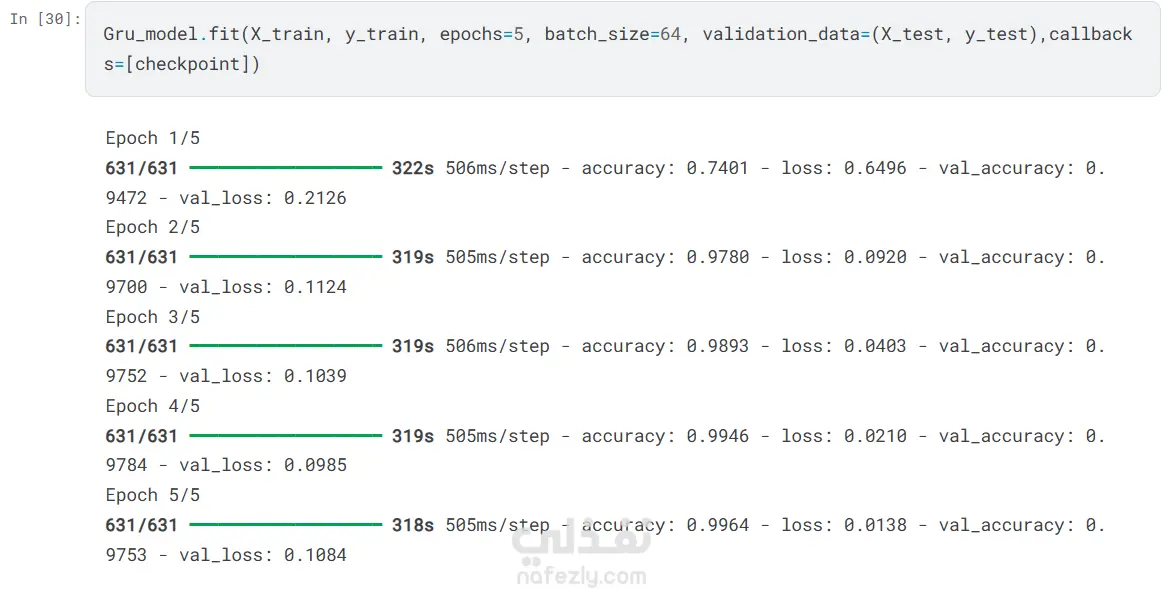Click the "Epoch 1/5" output label
1163x589 pixels.
[153, 138]
